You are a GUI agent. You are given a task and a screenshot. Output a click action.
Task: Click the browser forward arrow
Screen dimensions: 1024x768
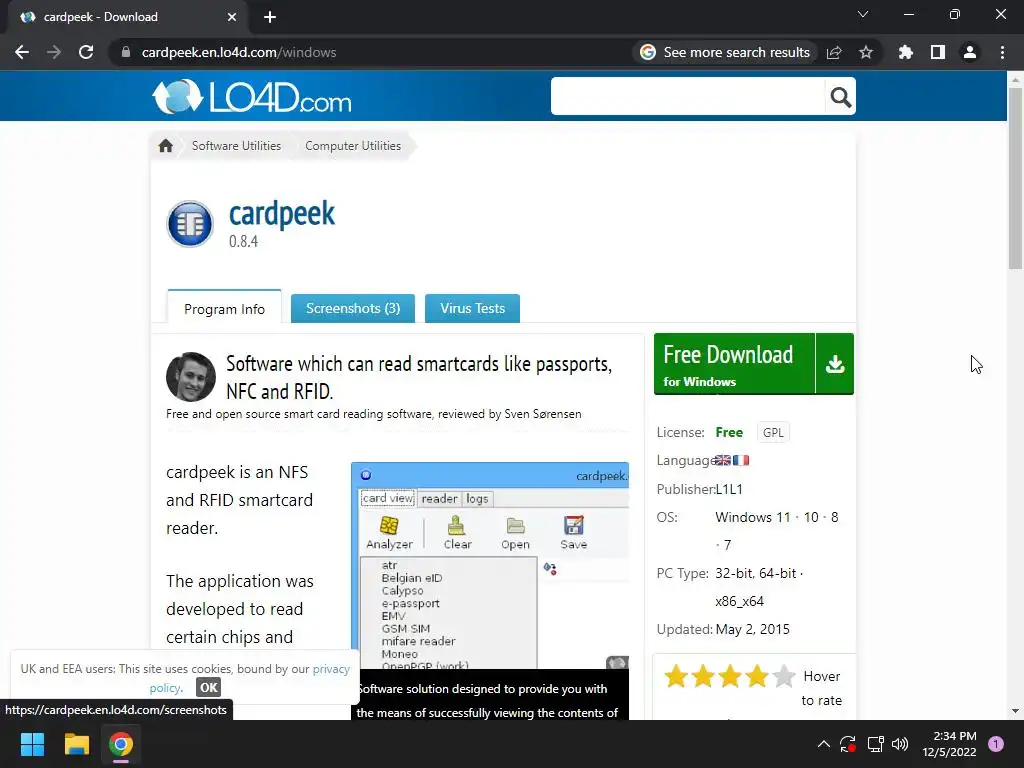[x=54, y=52]
